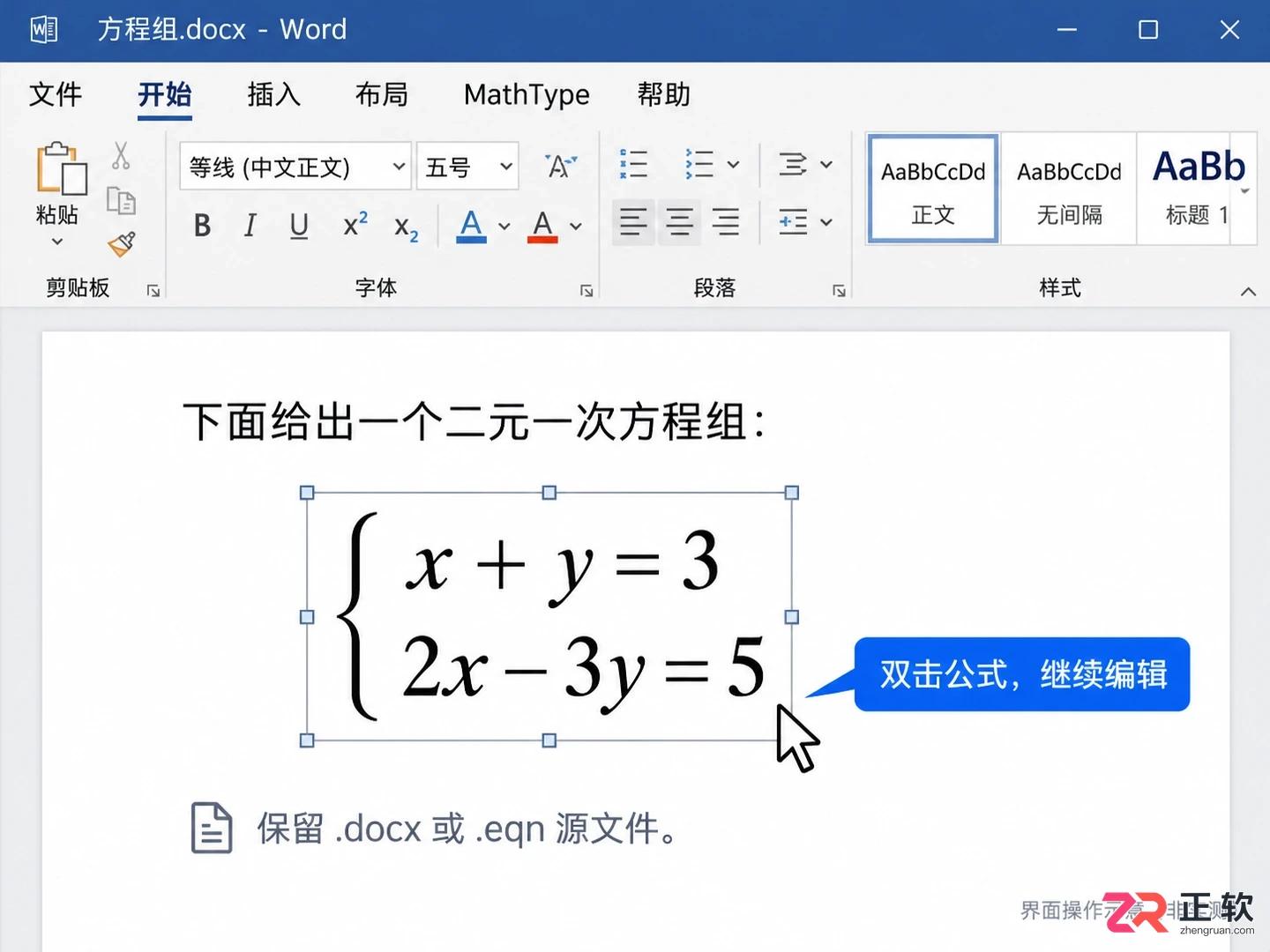Open the MathType tab
Viewport: 1270px width, 952px height.
pyautogui.click(x=527, y=94)
